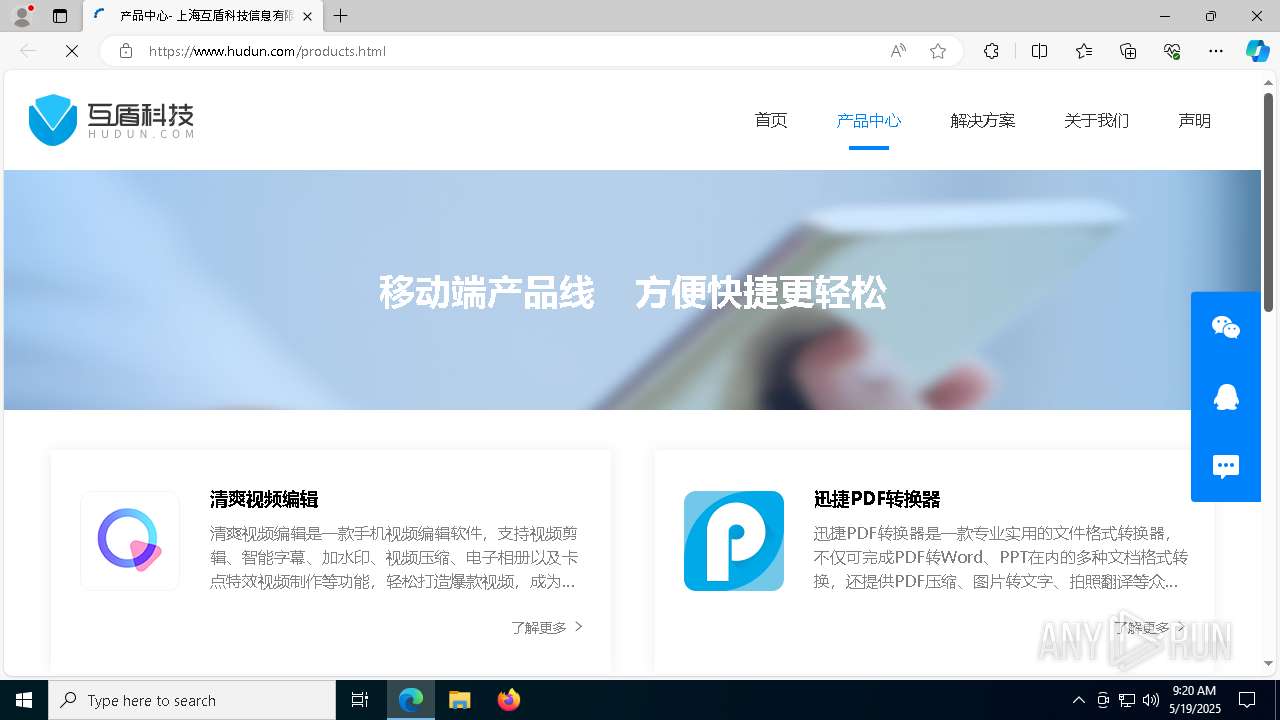The width and height of the screenshot is (1280, 720).
Task: Select the 产品中心 browser tab
Action: pyautogui.click(x=203, y=16)
